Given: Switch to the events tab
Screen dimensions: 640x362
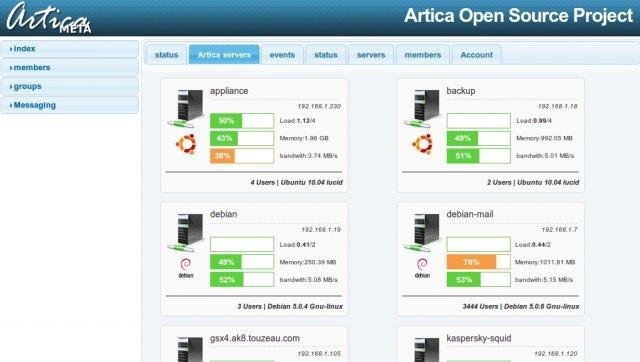Looking at the screenshot, I should click(x=282, y=55).
